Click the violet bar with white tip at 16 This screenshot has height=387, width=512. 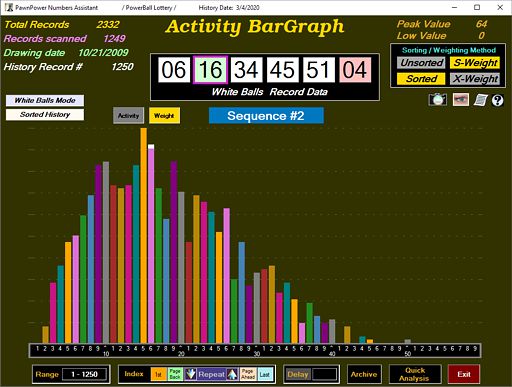click(151, 244)
